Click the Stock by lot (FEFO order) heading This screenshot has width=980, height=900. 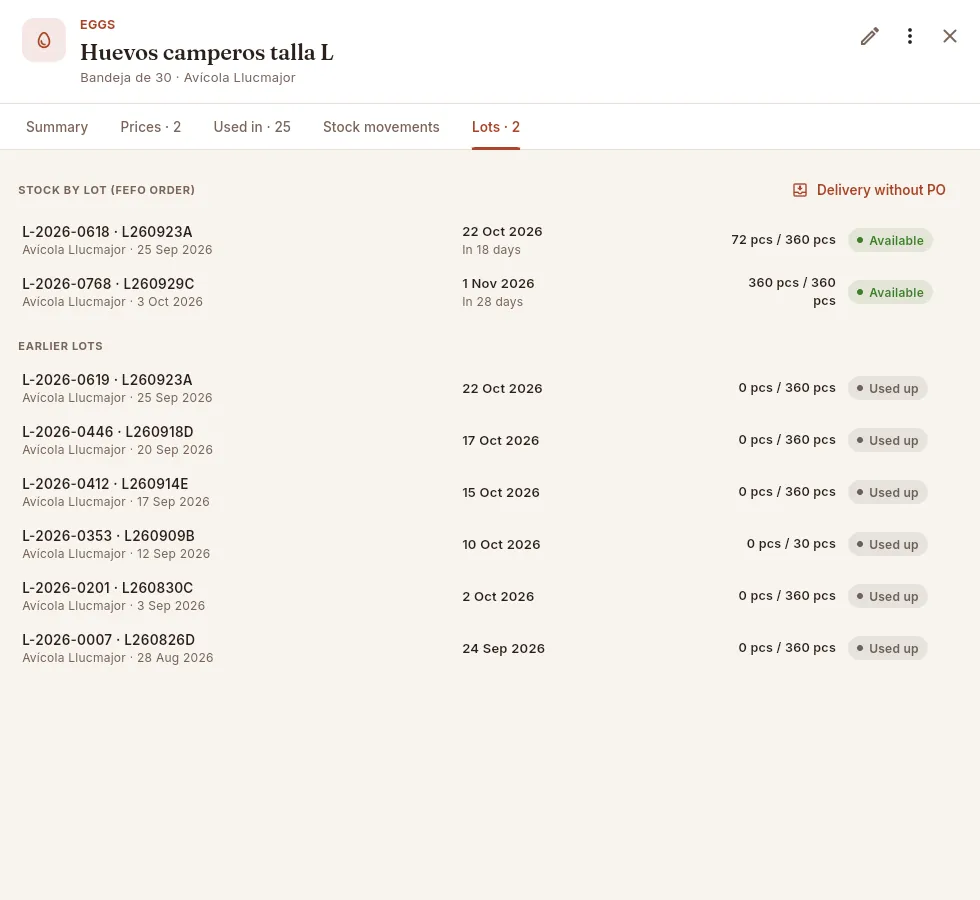106,190
